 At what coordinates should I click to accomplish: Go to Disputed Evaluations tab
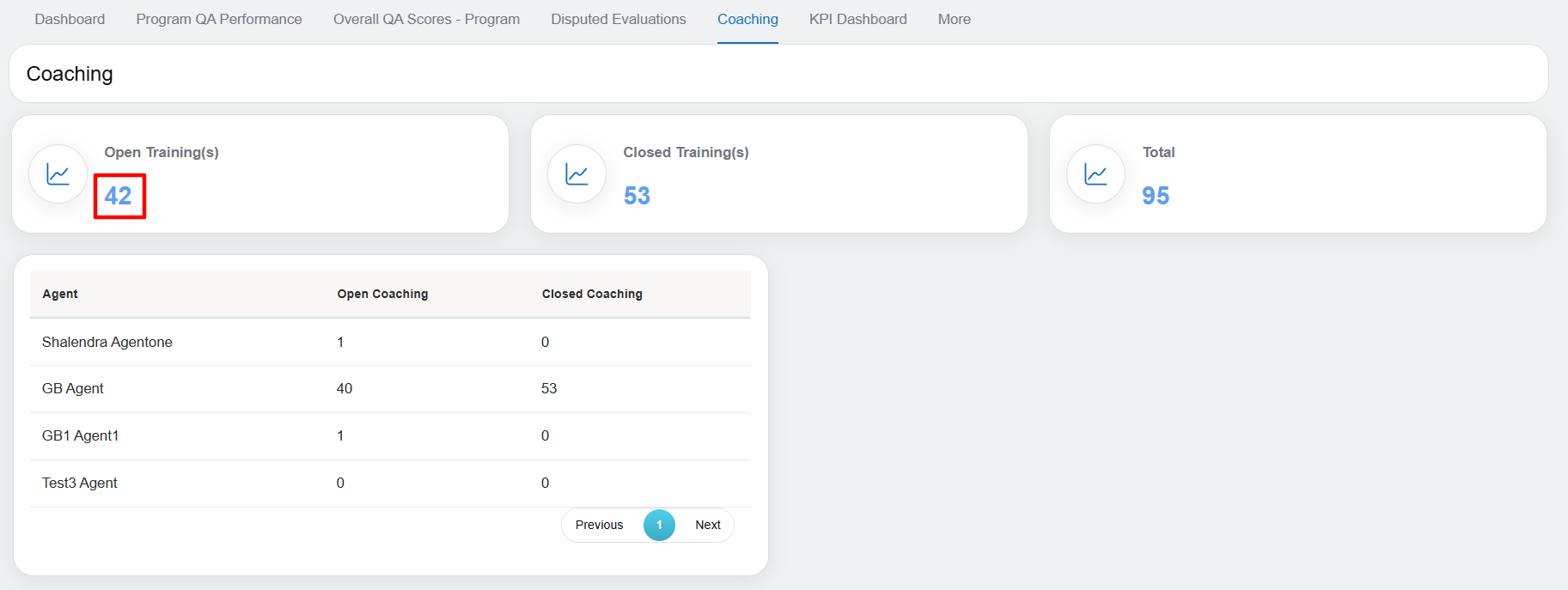(x=618, y=19)
